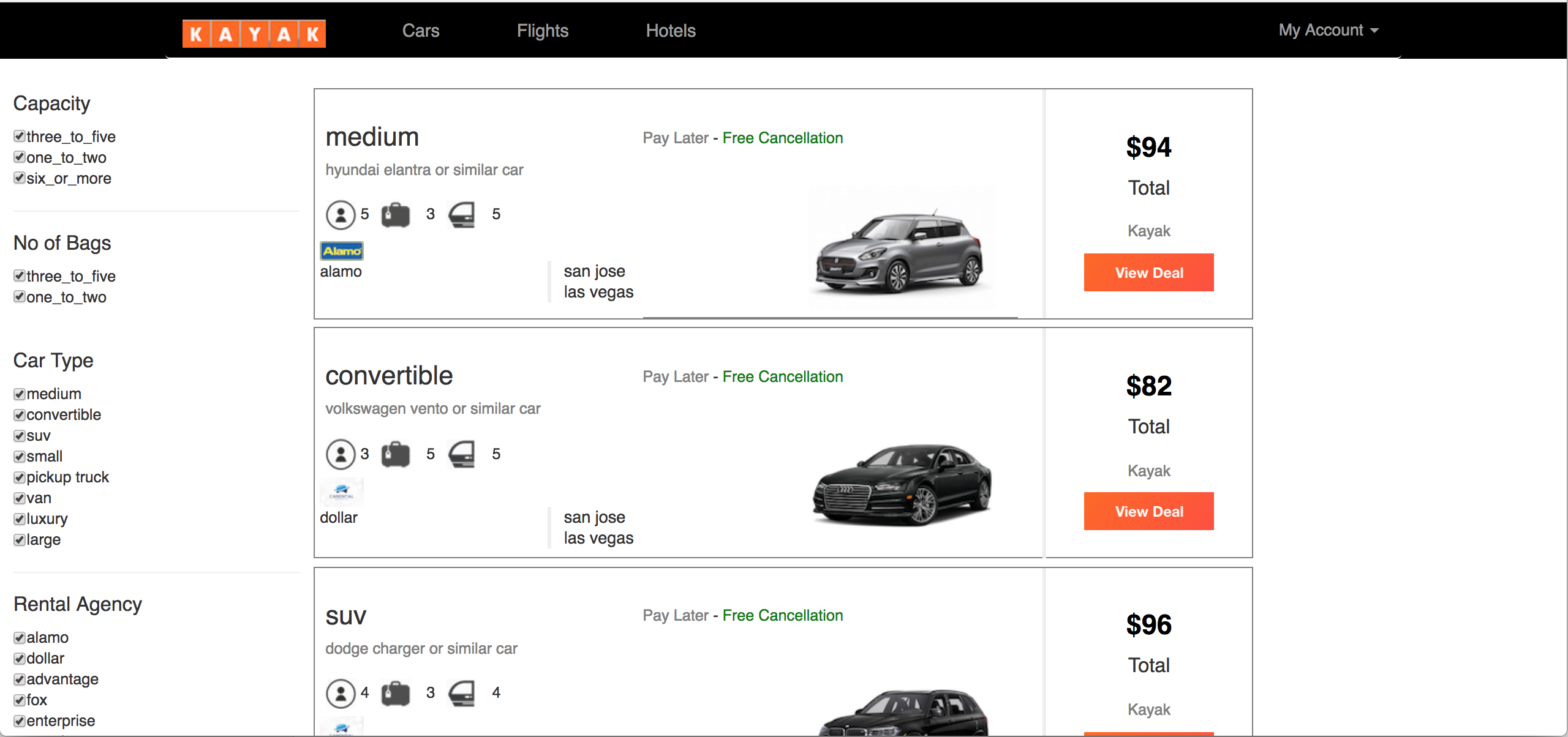Screen dimensions: 1568x737
Task: Click the Dollar agency logo on convertible card
Action: coord(342,492)
